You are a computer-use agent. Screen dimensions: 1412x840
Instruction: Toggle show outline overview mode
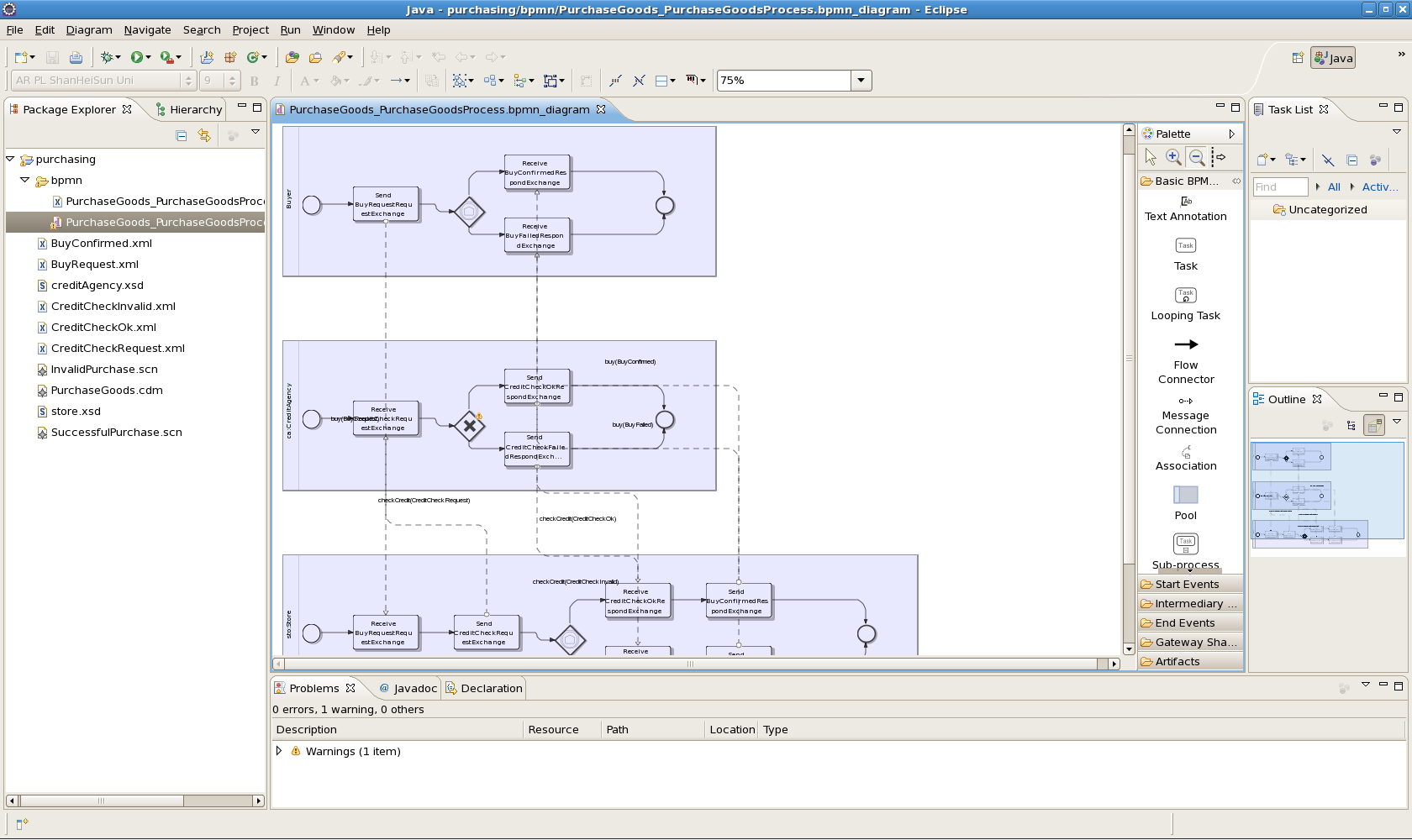(x=1374, y=425)
